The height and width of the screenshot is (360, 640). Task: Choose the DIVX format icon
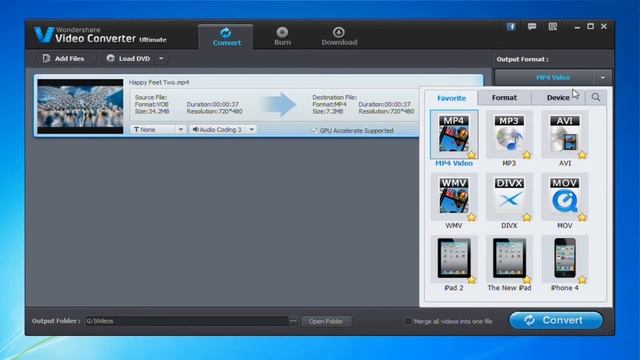click(509, 196)
